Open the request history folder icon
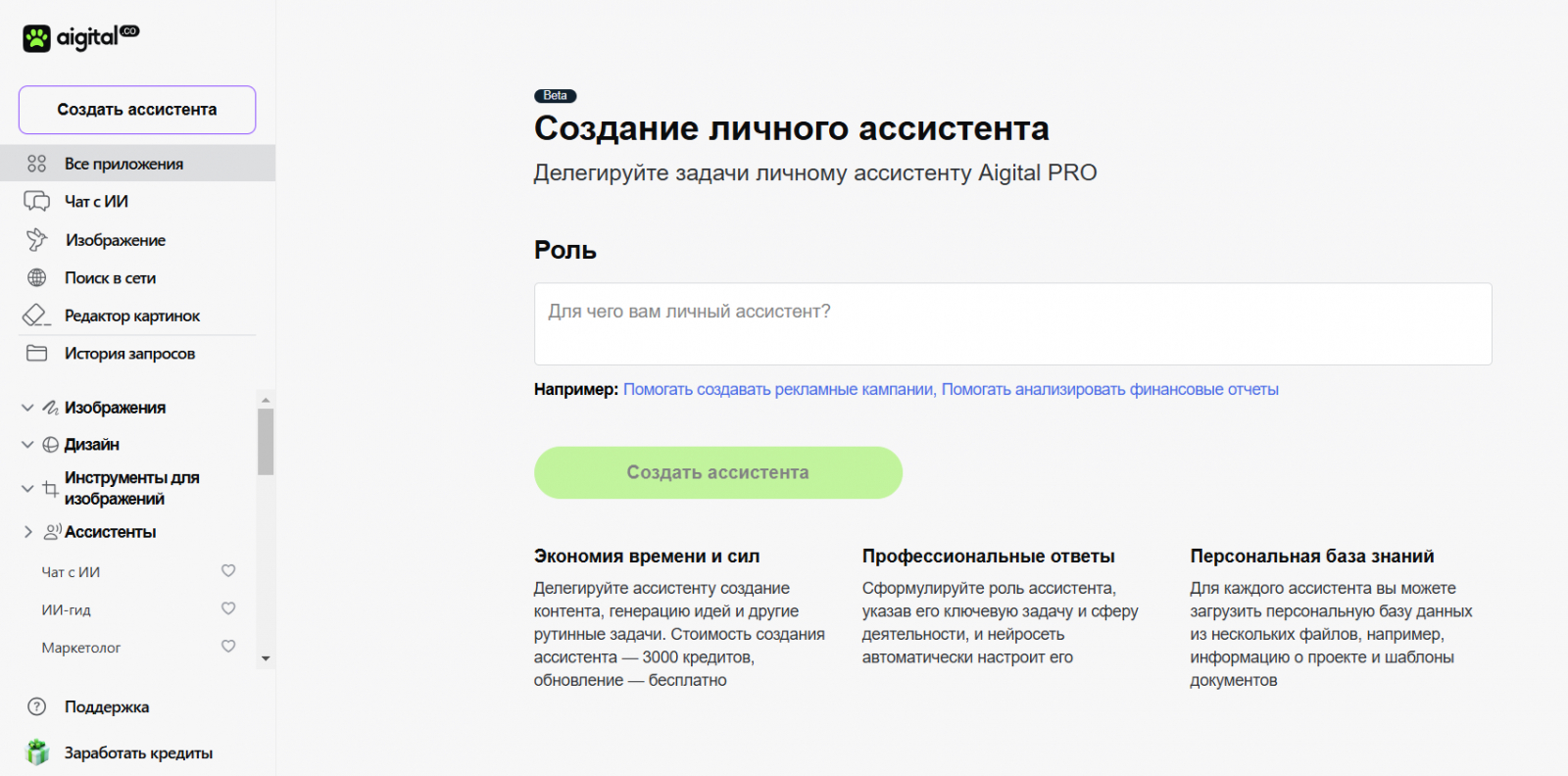The height and width of the screenshot is (776, 1568). 37,353
